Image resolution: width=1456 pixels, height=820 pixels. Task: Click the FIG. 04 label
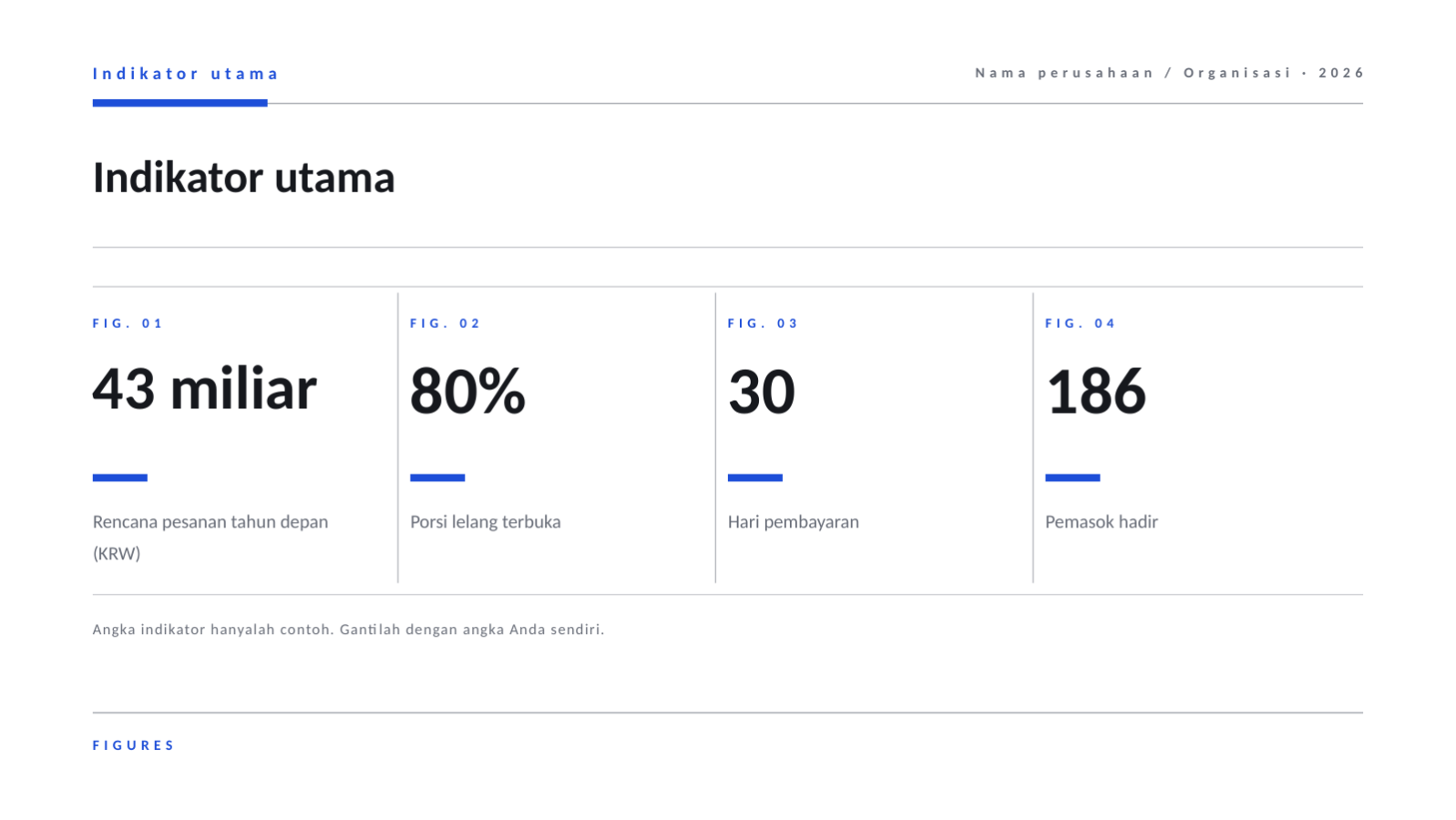[1081, 323]
